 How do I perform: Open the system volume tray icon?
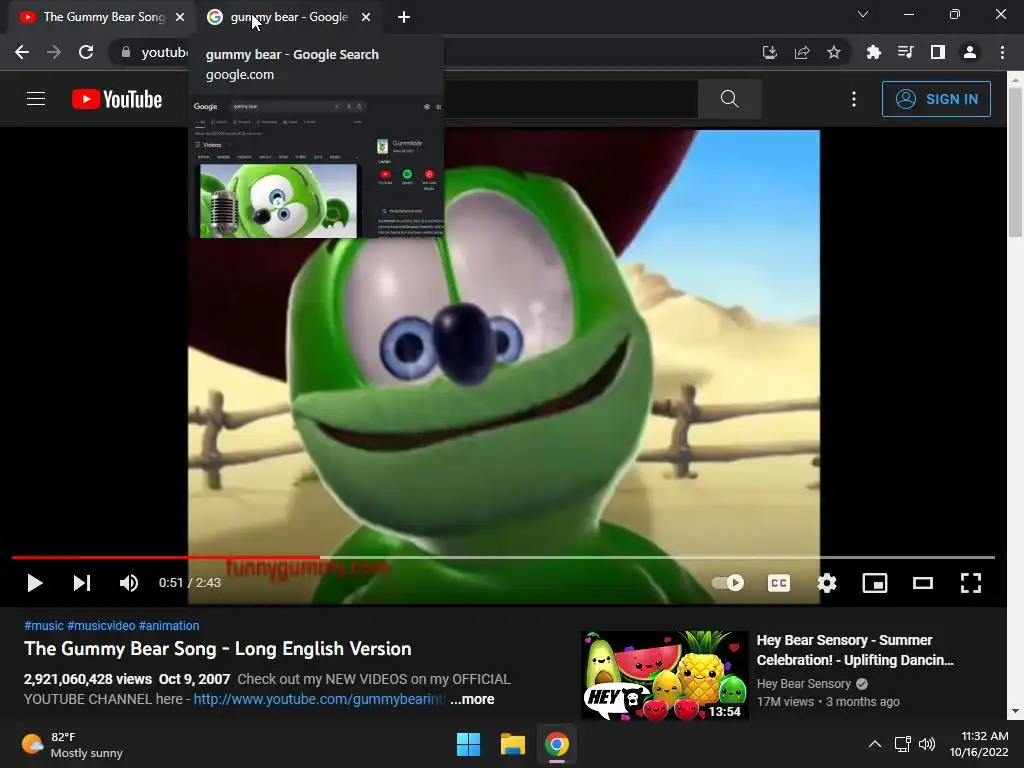coord(927,744)
